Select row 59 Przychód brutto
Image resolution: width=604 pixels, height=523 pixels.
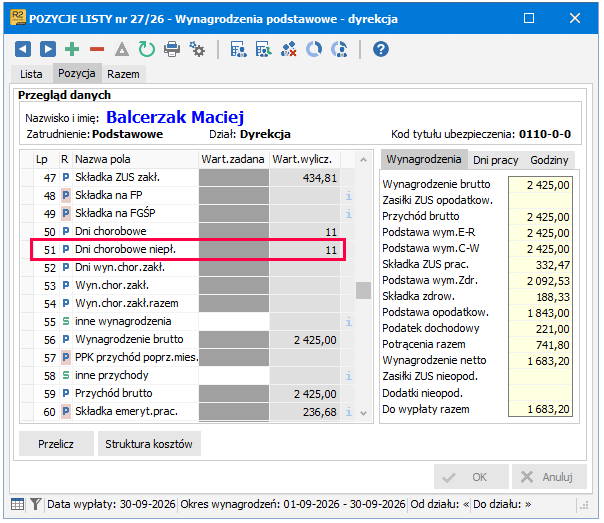pos(188,394)
